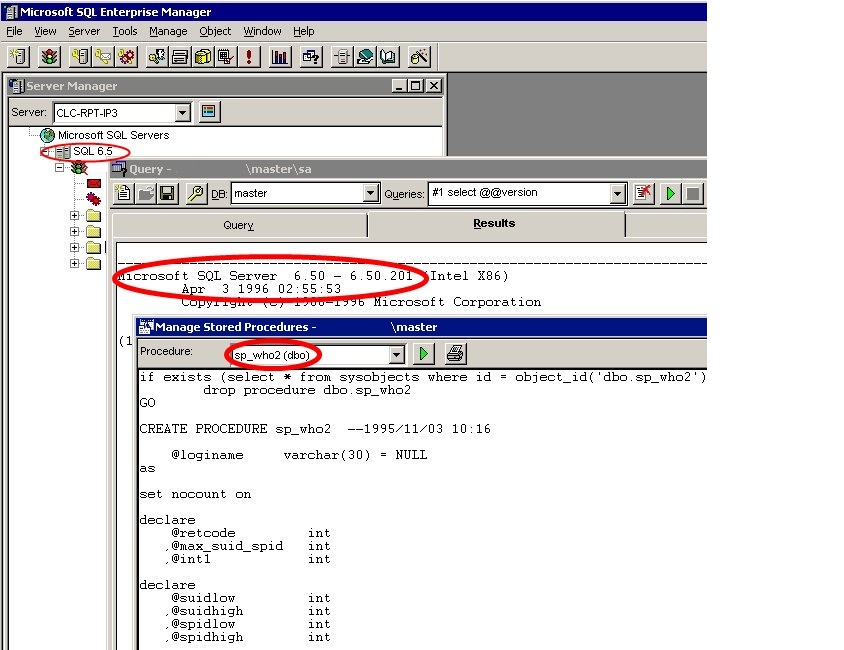The width and height of the screenshot is (844, 650).
Task: Click the CREATE PROCEDURE sp_who2 line
Action: [315, 429]
